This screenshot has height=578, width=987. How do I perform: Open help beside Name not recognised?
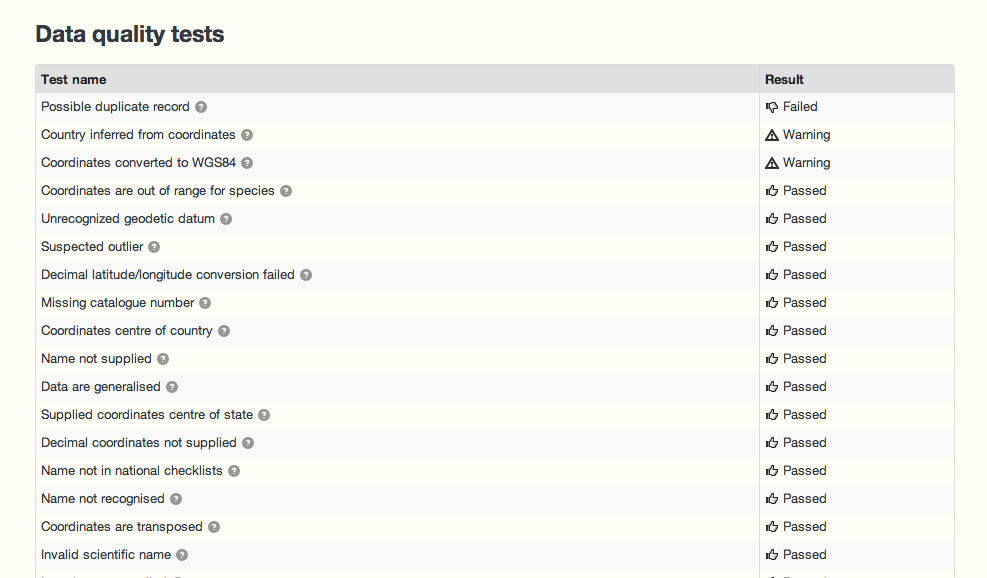[176, 498]
